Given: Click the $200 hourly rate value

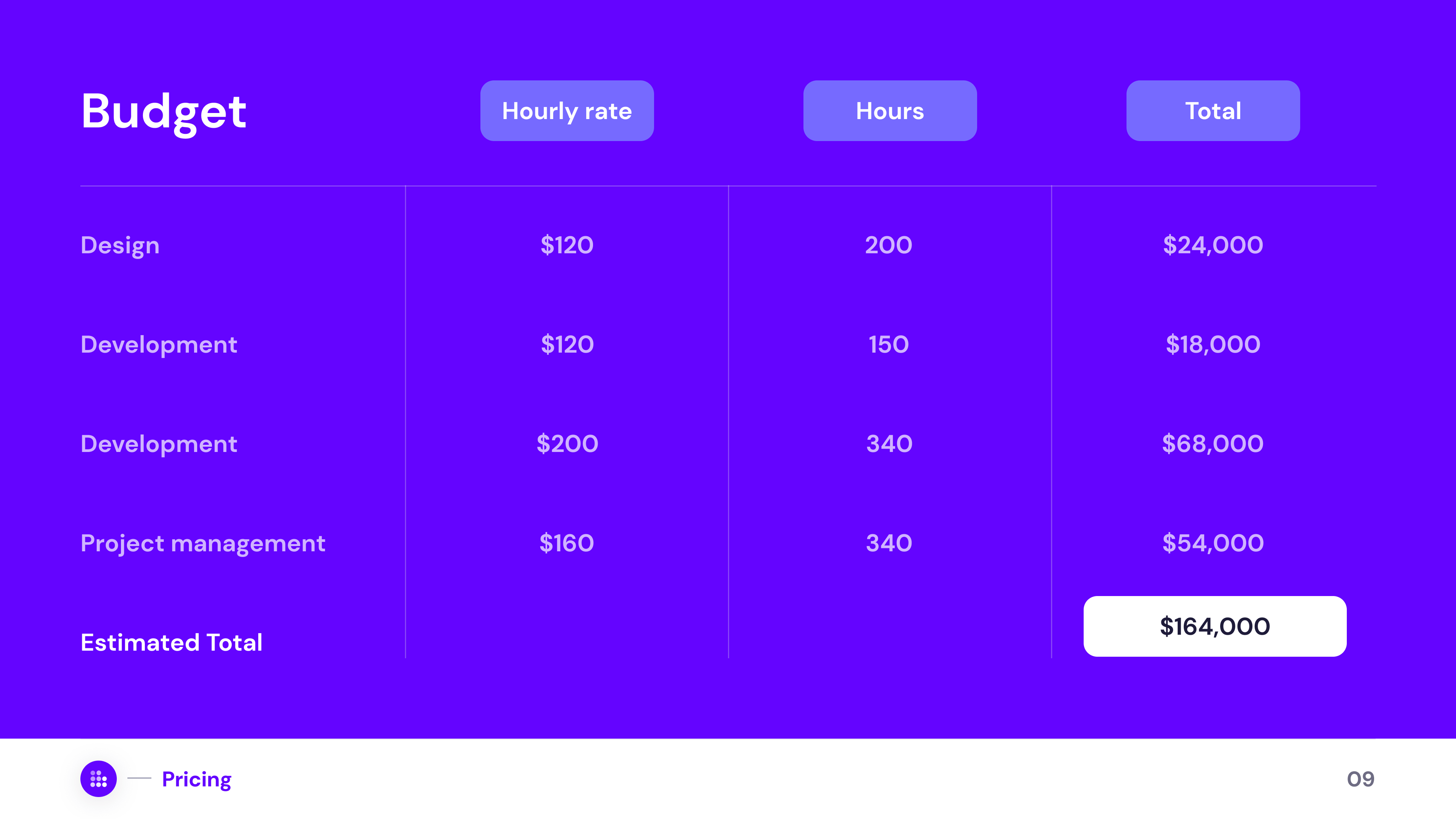Looking at the screenshot, I should tap(567, 444).
